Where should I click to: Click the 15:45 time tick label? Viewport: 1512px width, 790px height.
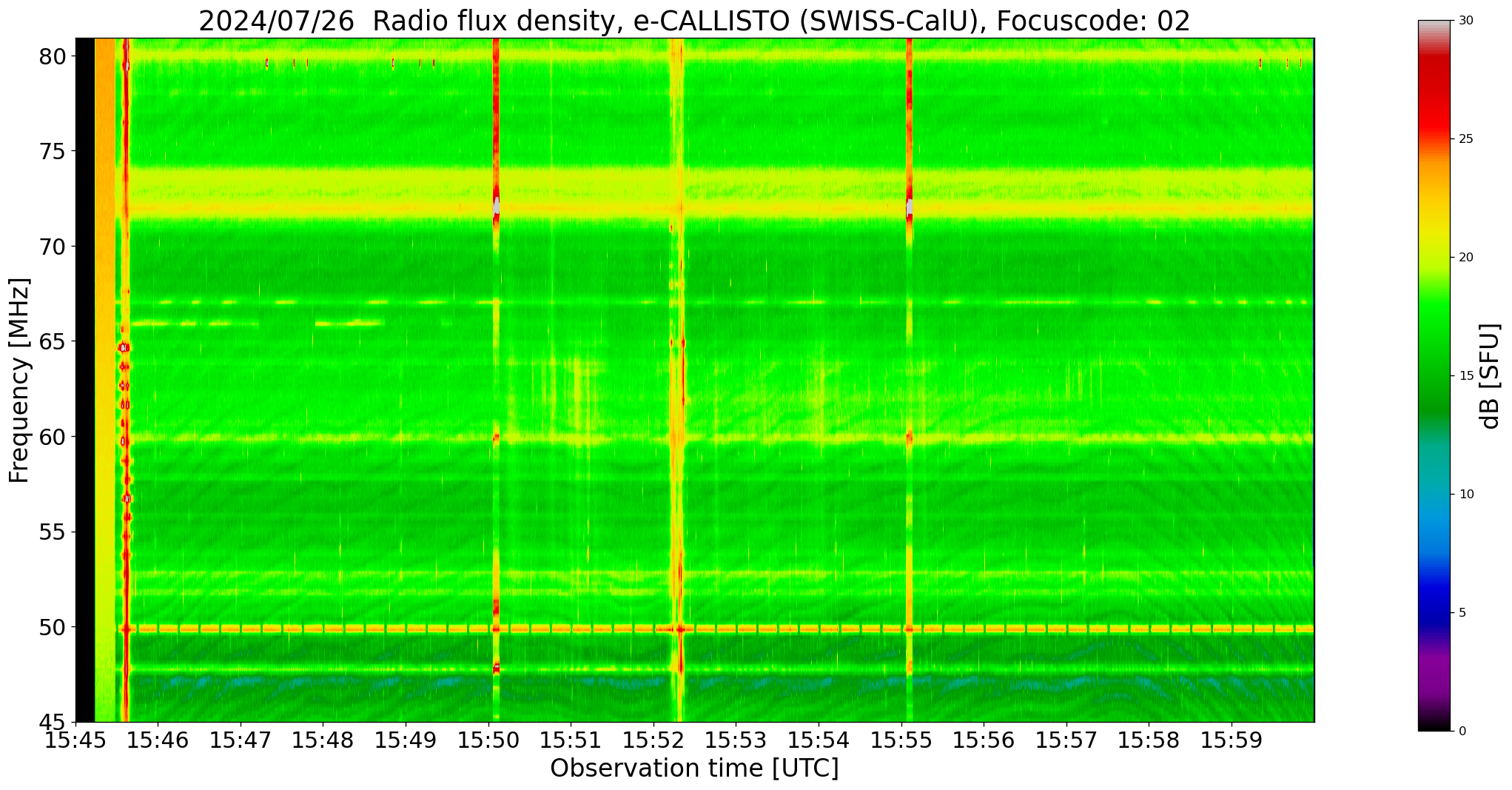[75, 740]
